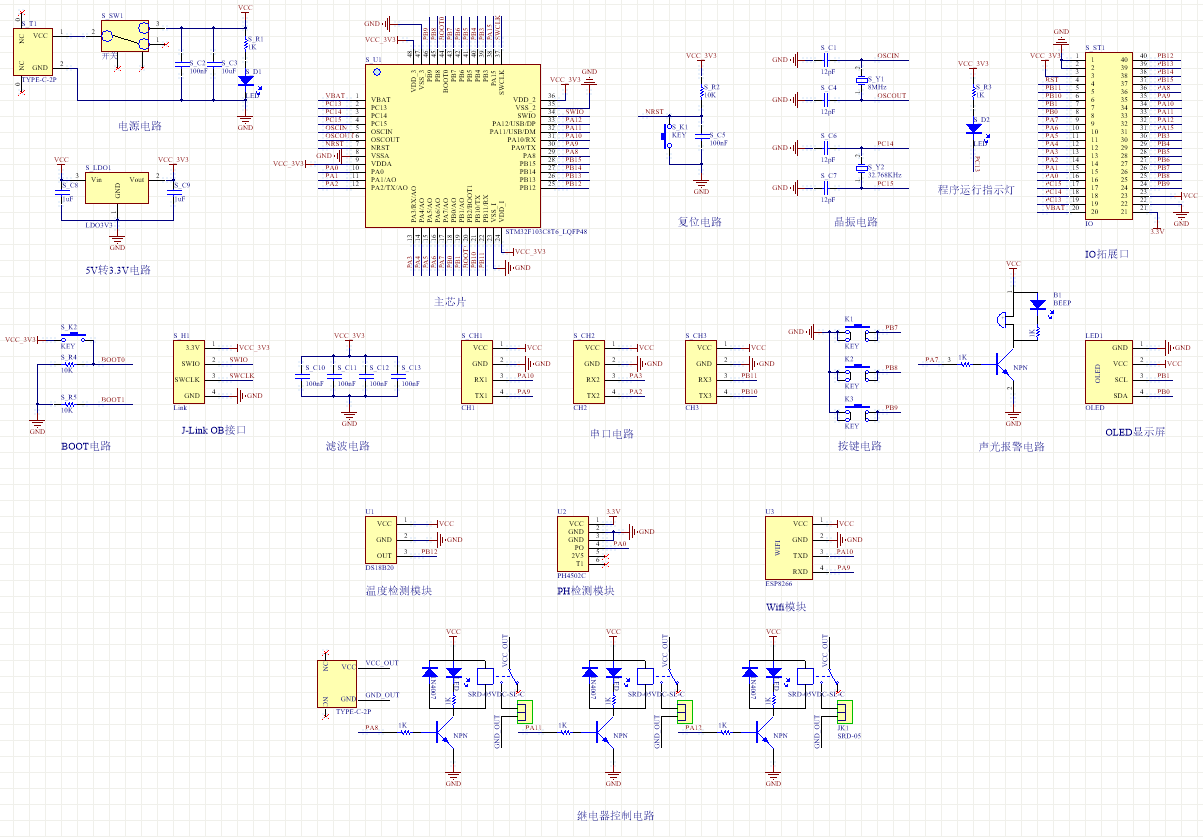Click the '晶振电路' section title
Screen dimensions: 1204x837
click(x=855, y=222)
